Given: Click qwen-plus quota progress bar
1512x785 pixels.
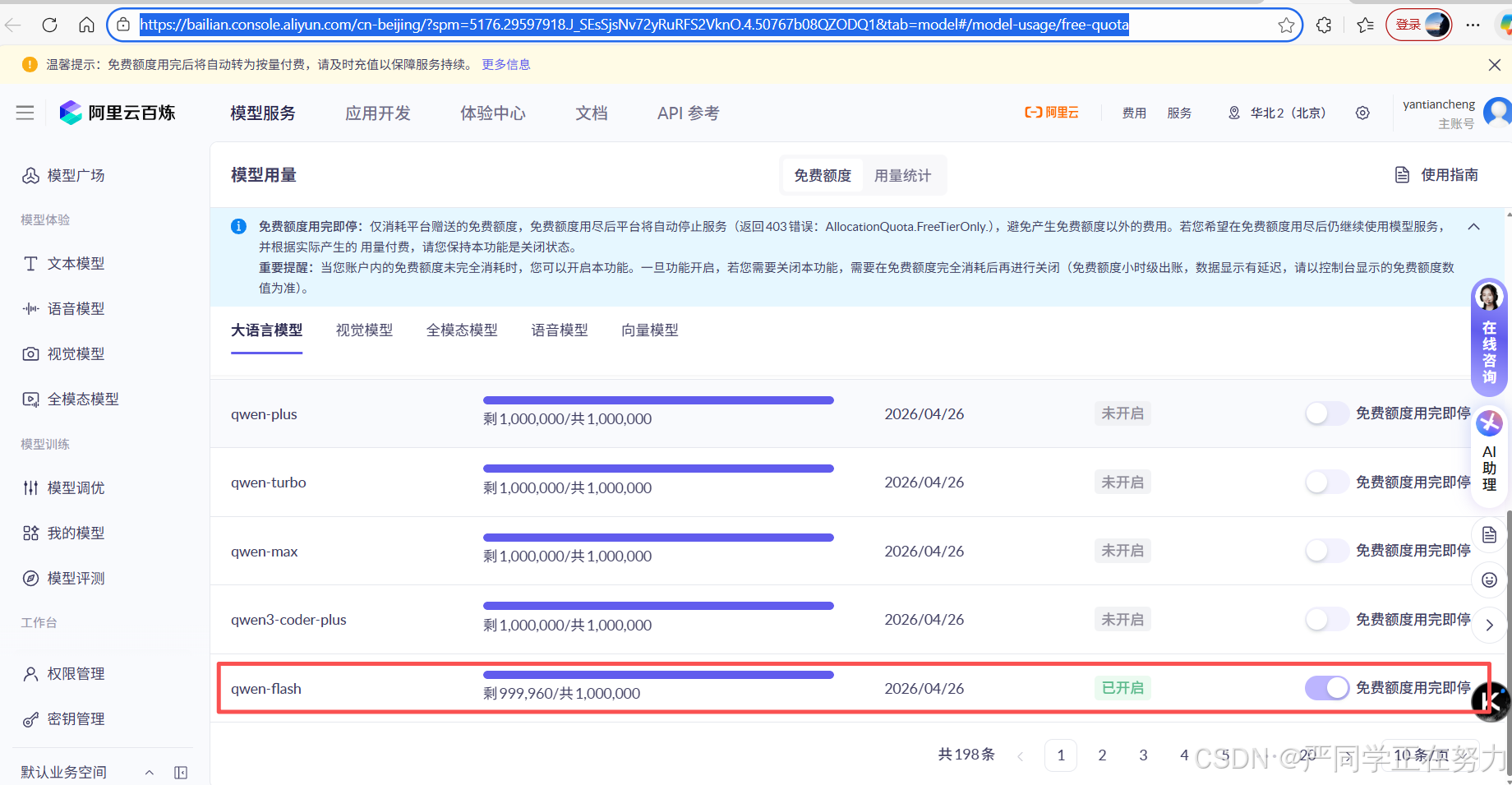Looking at the screenshot, I should click(658, 400).
